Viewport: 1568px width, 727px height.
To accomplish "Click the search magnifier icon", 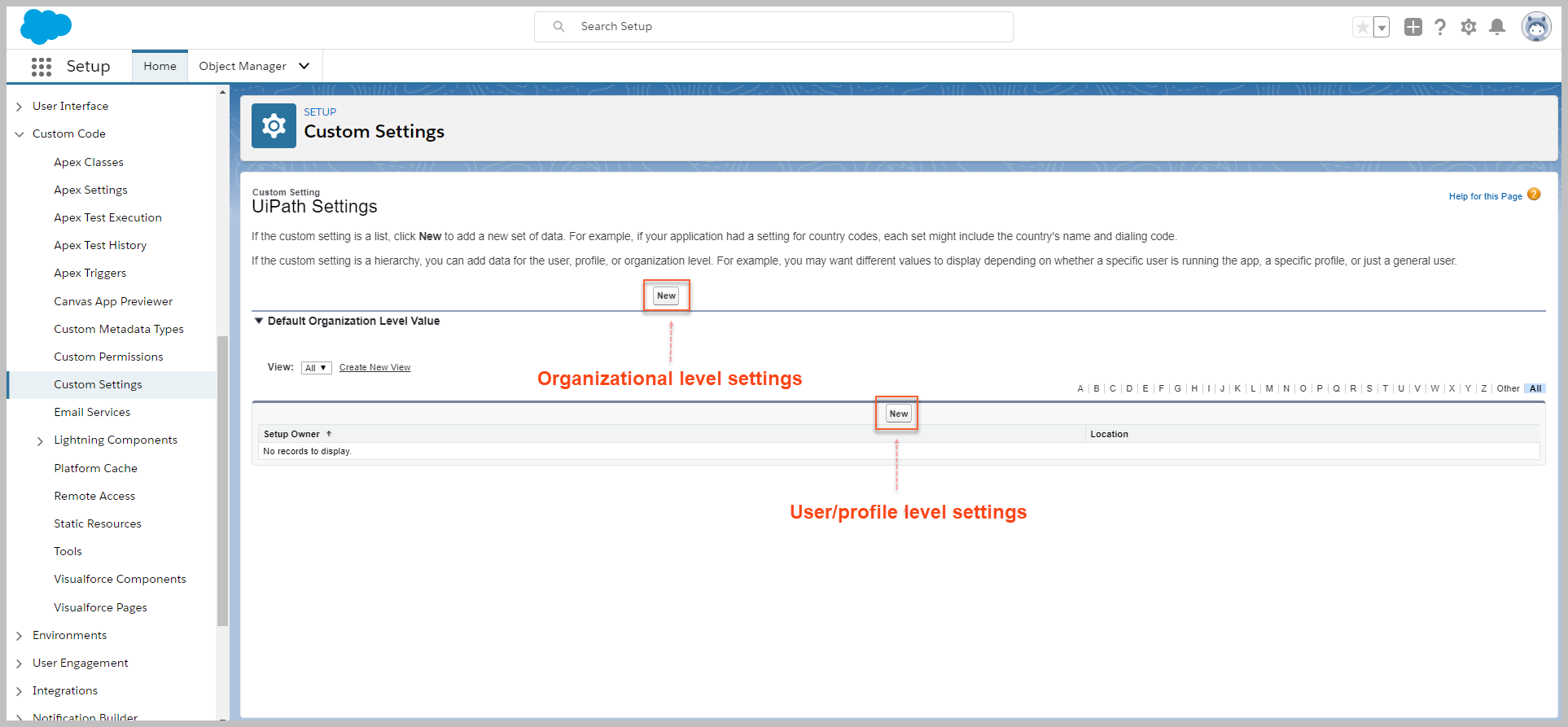I will pyautogui.click(x=558, y=26).
